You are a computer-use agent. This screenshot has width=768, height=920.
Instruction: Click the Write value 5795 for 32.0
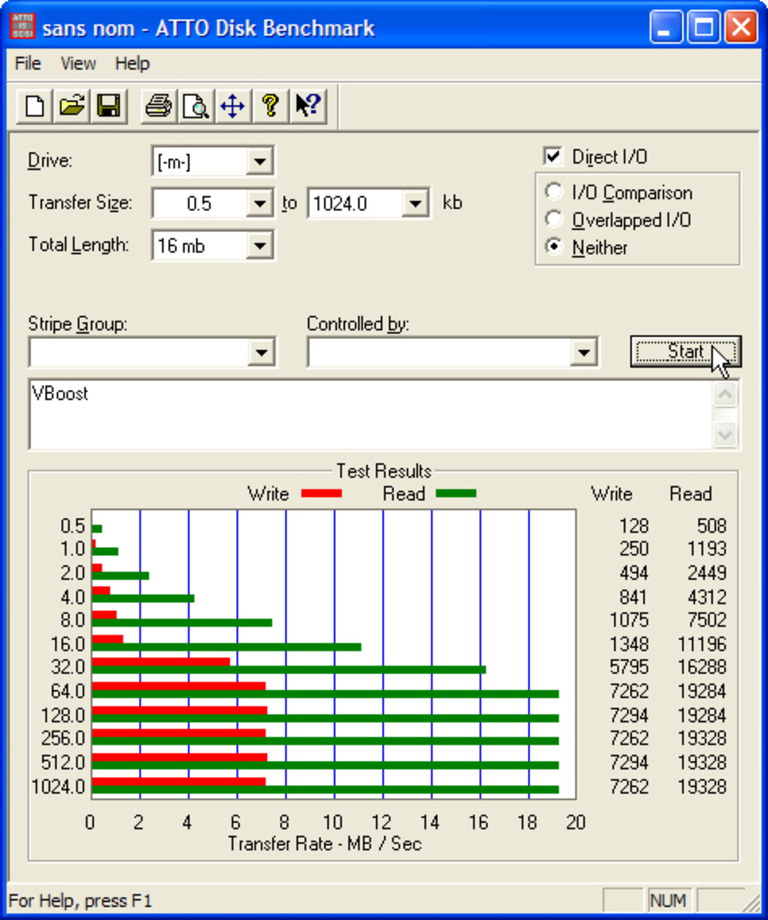[x=629, y=667]
